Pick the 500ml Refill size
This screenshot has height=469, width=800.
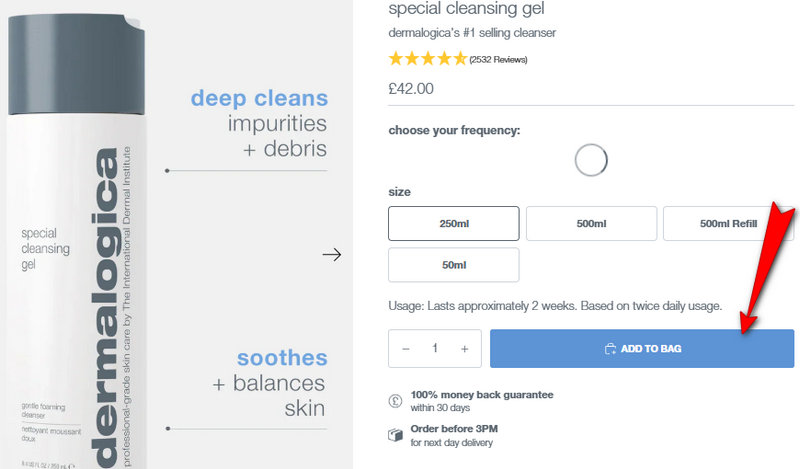728,224
